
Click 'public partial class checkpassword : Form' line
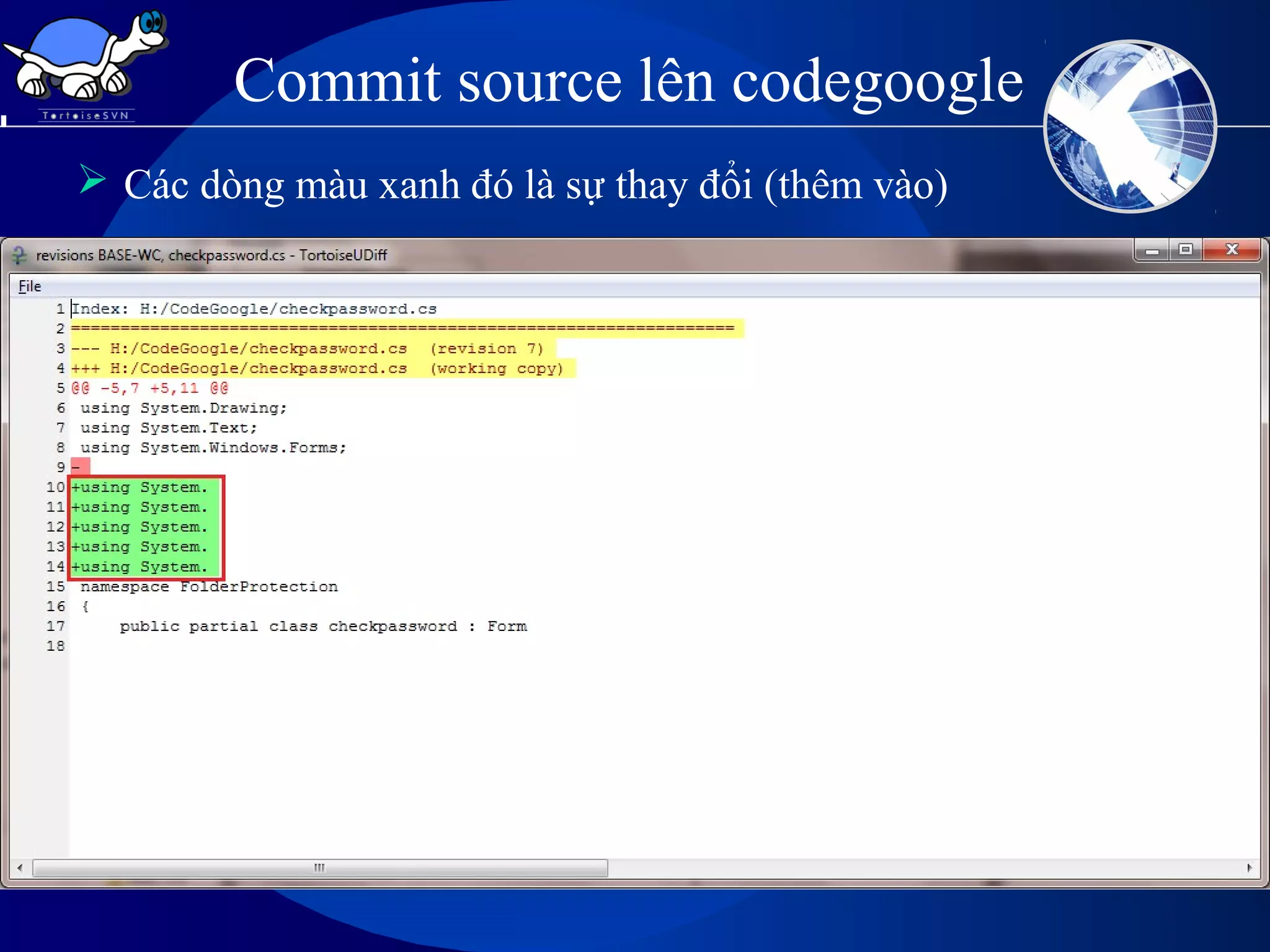[323, 626]
